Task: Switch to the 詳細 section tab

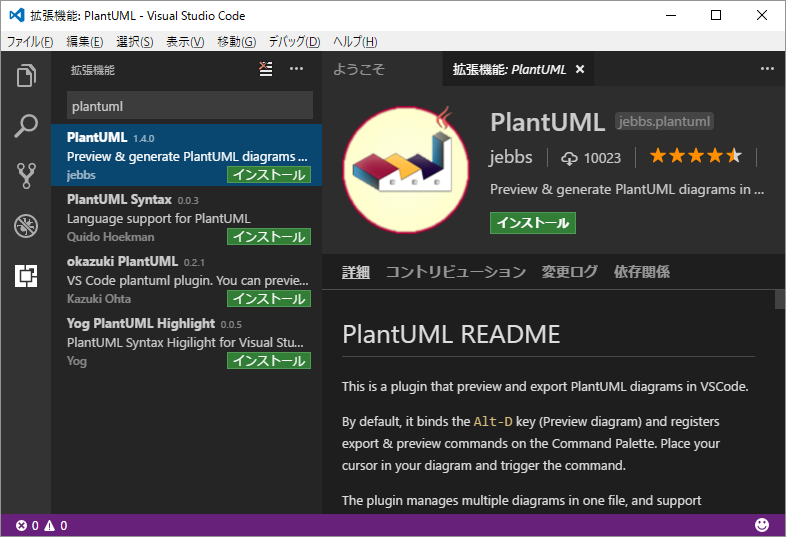Action: [x=356, y=272]
